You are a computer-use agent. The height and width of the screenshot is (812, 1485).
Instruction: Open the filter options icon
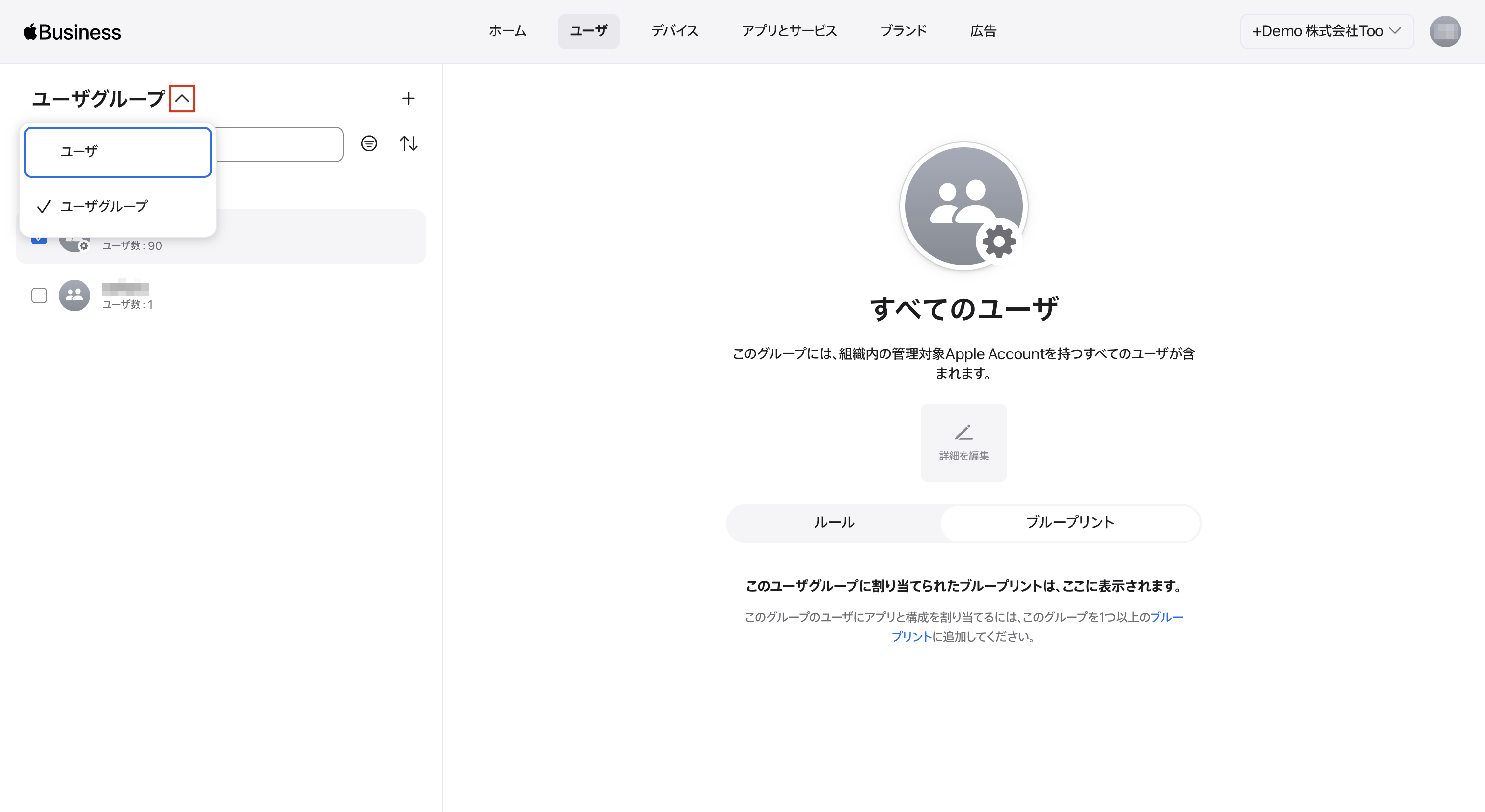369,143
